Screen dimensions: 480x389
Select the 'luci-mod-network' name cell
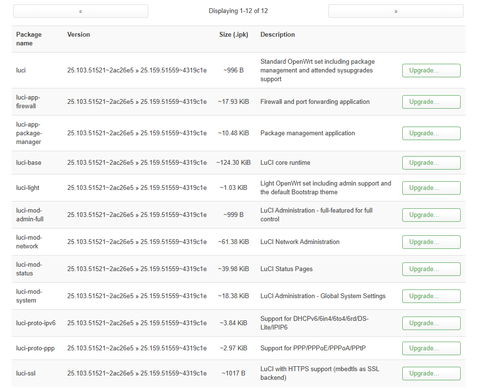[x=29, y=242]
